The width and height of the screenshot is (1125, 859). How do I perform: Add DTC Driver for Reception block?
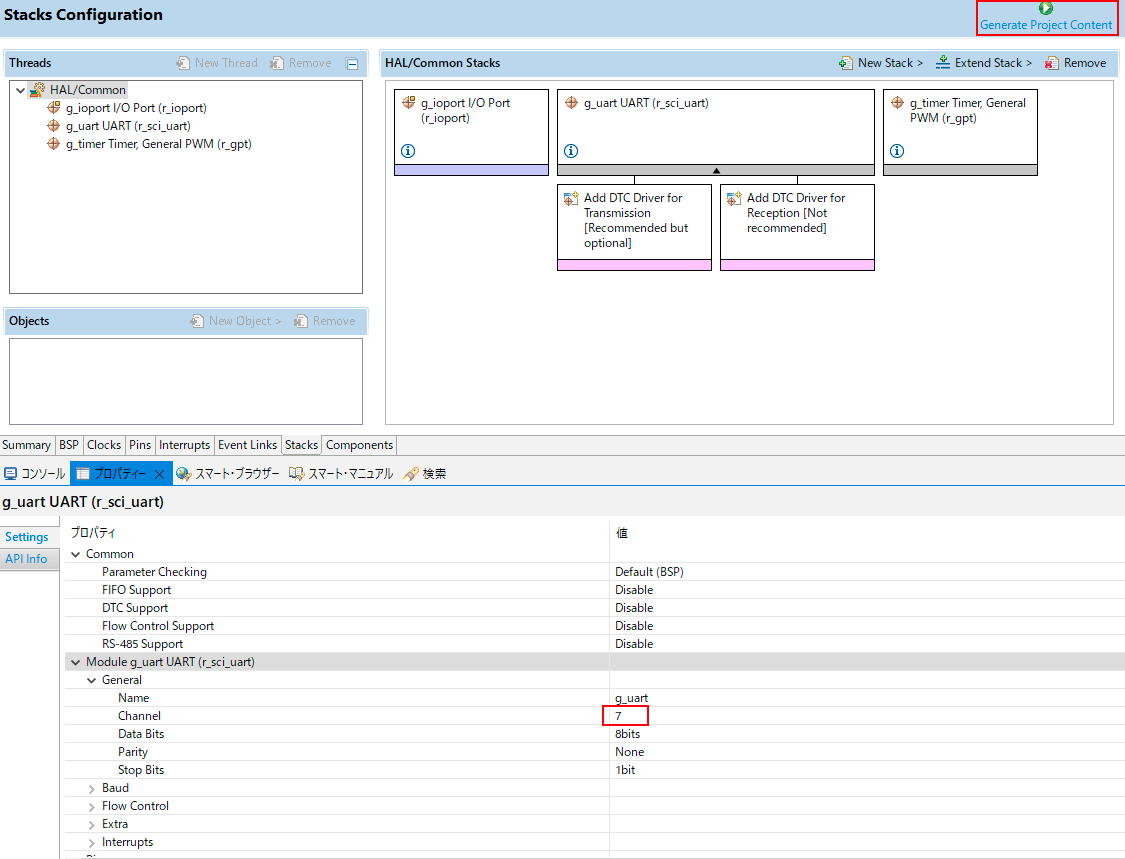click(x=797, y=213)
